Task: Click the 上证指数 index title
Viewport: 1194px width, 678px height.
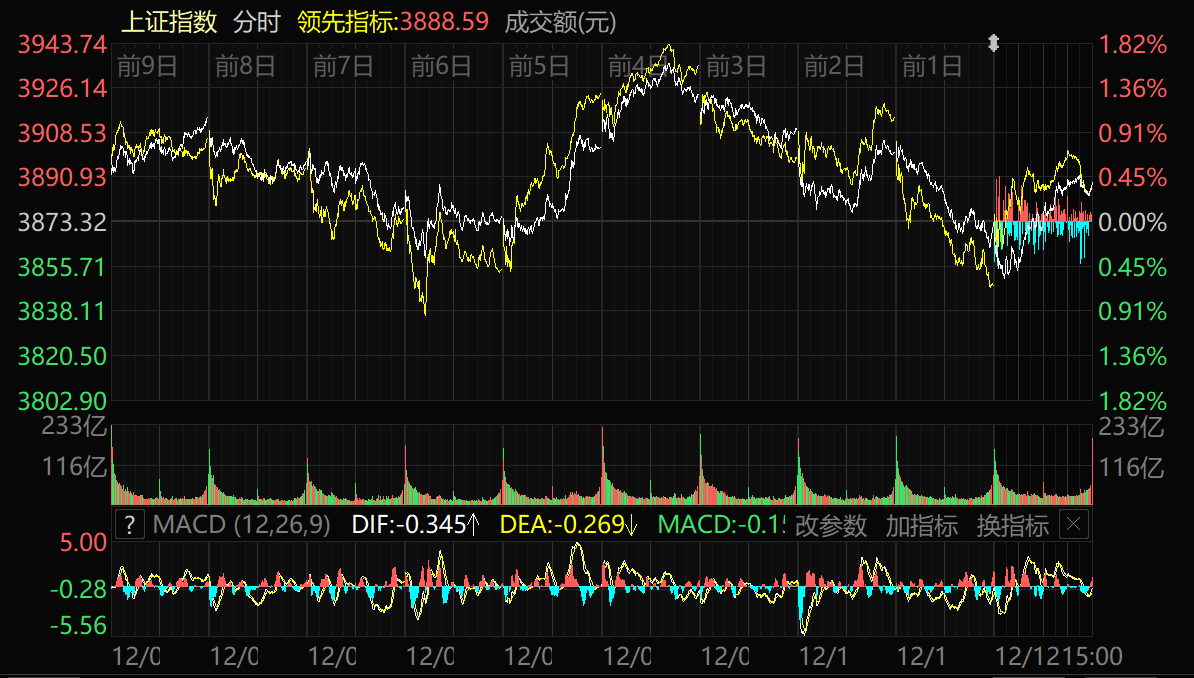Action: pyautogui.click(x=169, y=21)
